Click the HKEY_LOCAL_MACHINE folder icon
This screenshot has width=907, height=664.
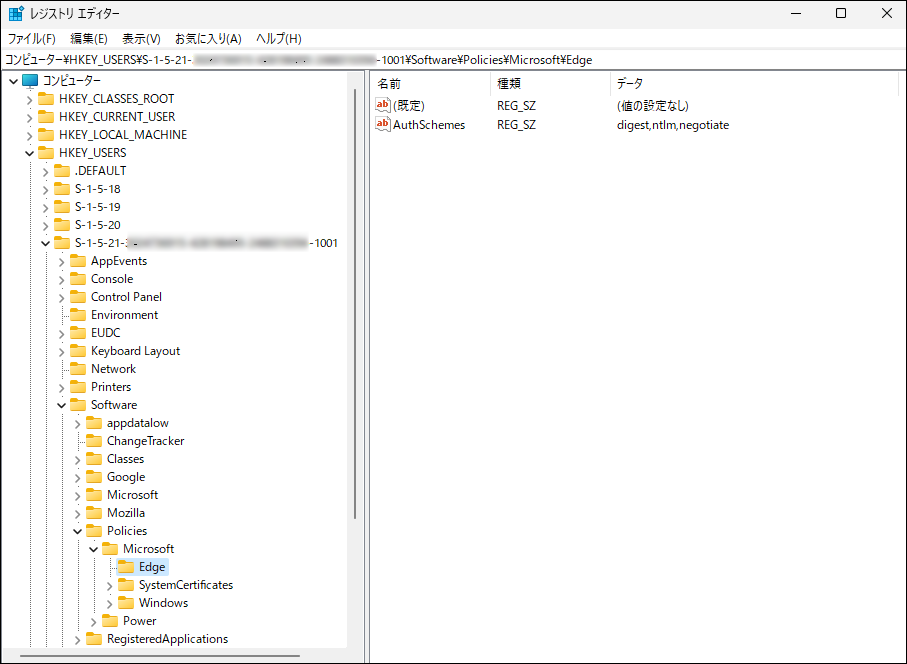(x=46, y=135)
